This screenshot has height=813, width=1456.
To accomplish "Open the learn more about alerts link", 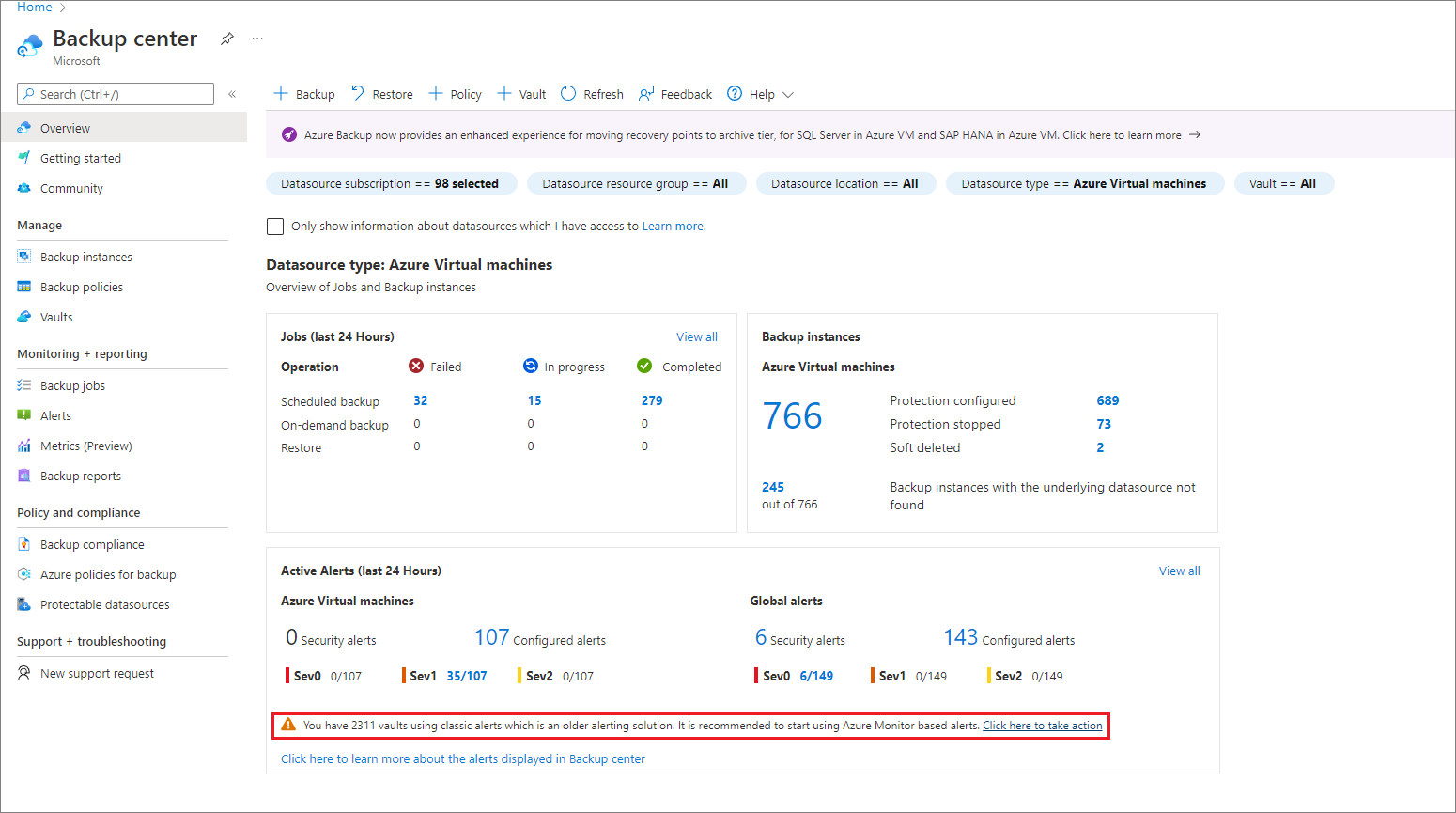I will (463, 758).
